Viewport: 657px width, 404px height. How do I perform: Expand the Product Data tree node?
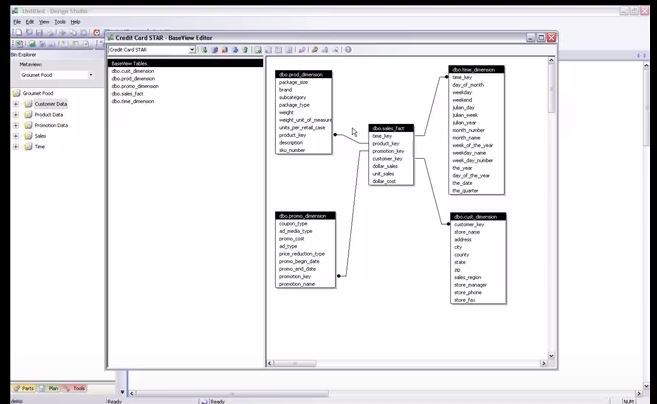pos(15,115)
